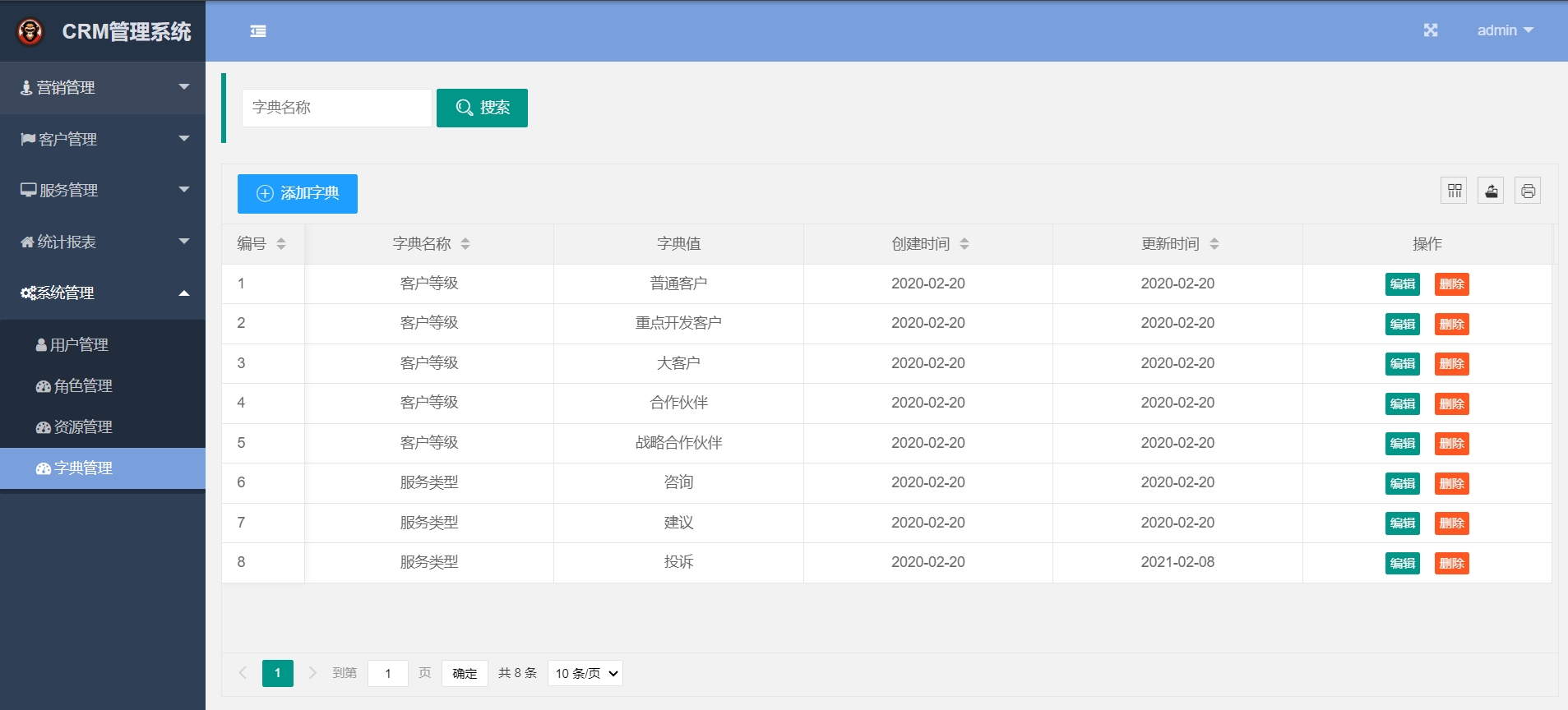Screen dimensions: 1568x710
Task: Toggle the sidebar collapse menu icon
Action: tap(258, 31)
